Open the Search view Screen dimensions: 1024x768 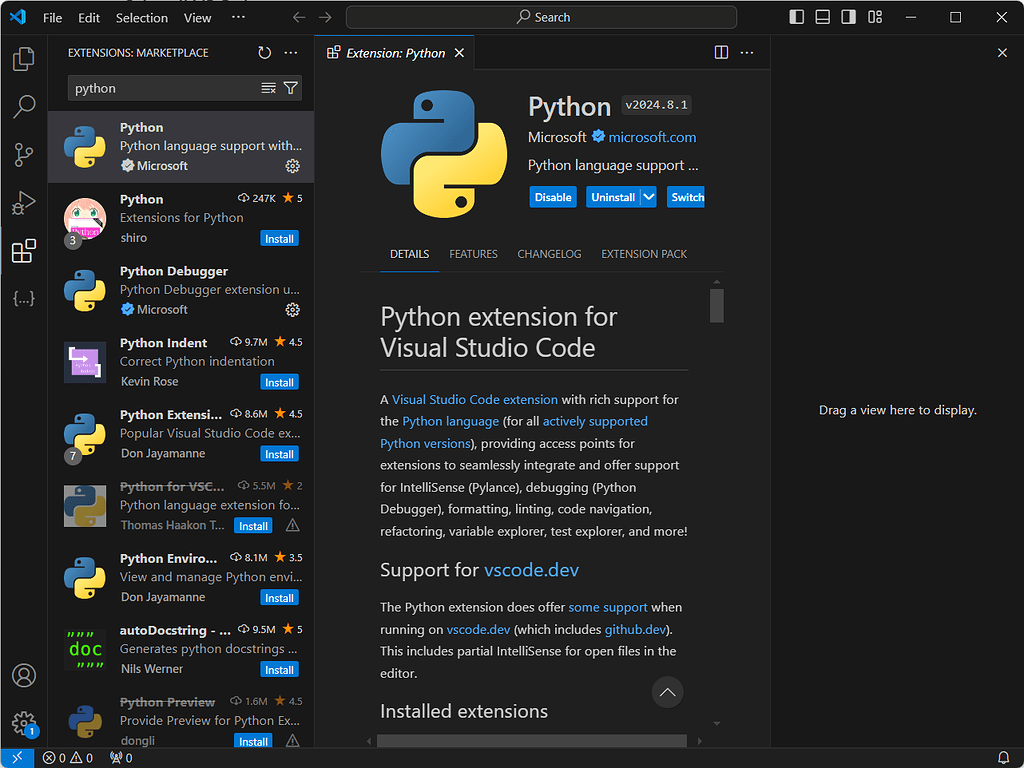(23, 107)
